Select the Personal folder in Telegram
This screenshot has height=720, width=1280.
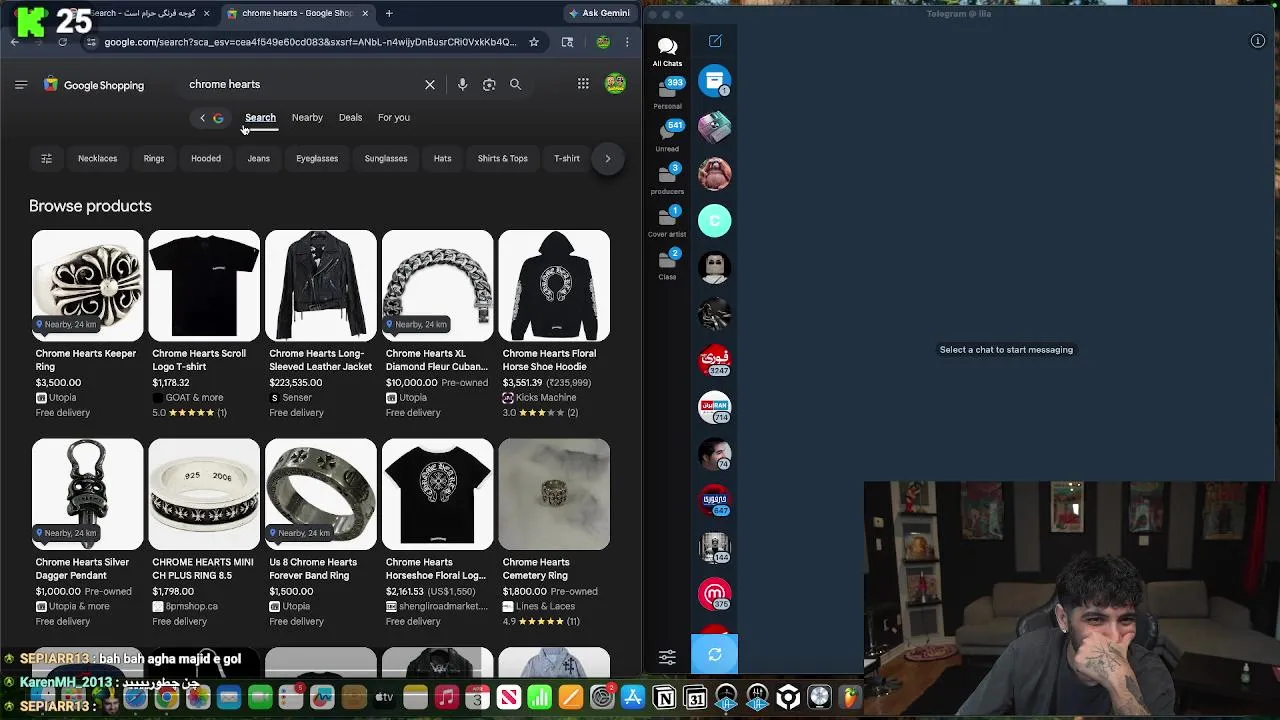tap(667, 94)
